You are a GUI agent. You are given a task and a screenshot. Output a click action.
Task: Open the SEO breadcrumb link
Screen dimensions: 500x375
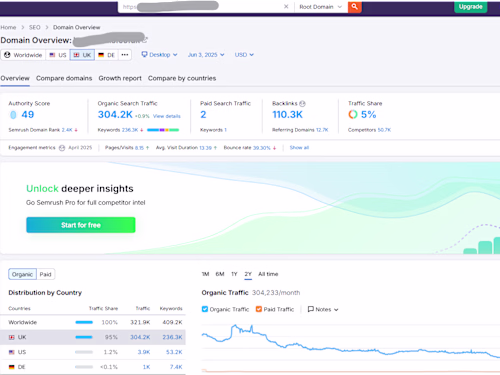(x=35, y=27)
